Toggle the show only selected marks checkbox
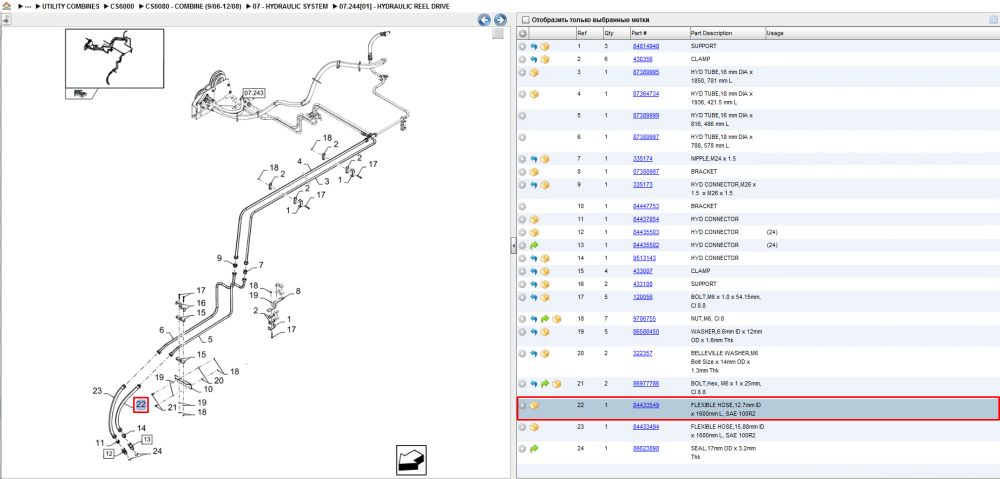Image resolution: width=1000 pixels, height=479 pixels. pyautogui.click(x=526, y=20)
